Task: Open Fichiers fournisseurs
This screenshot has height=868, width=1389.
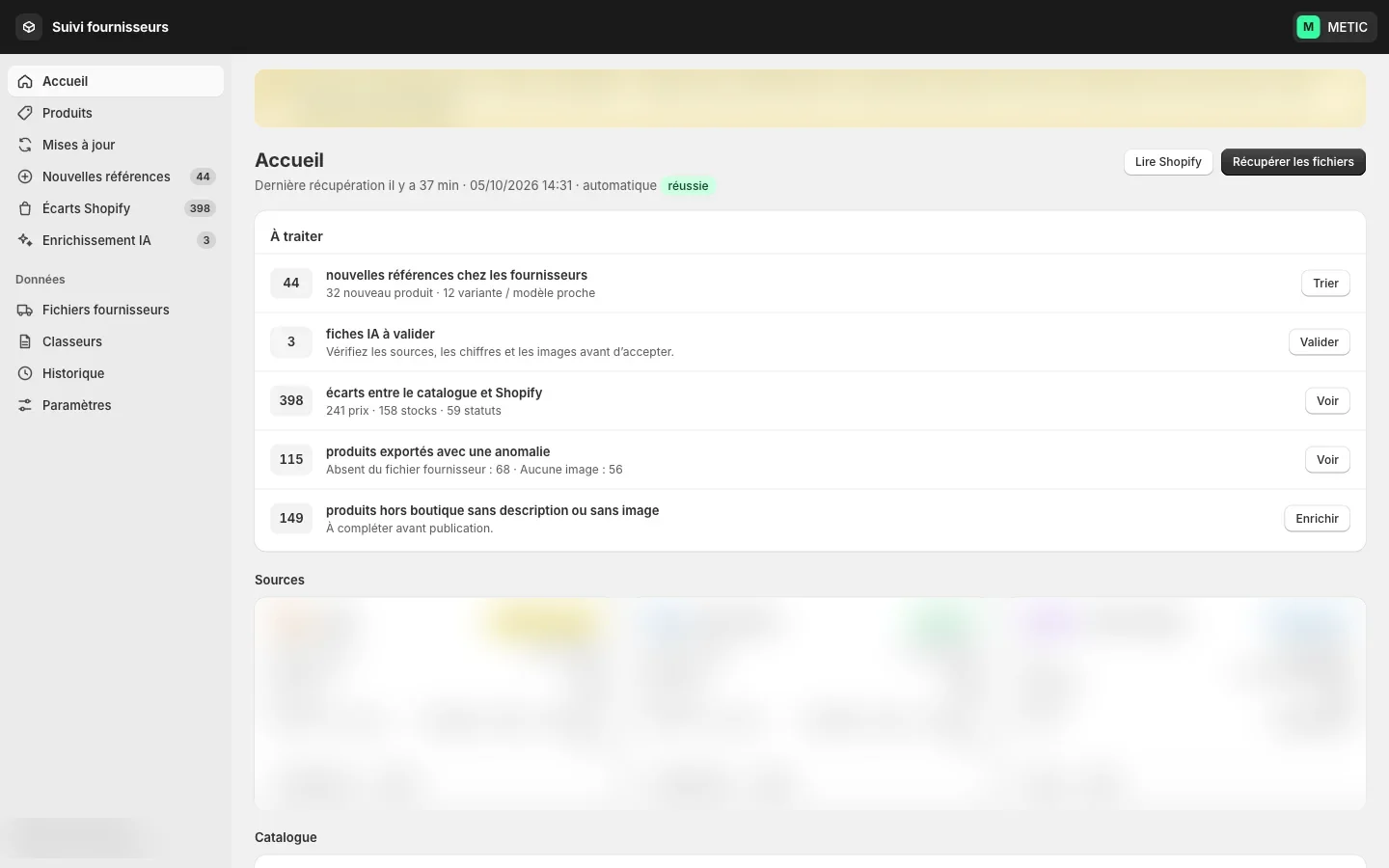Action: point(116,310)
